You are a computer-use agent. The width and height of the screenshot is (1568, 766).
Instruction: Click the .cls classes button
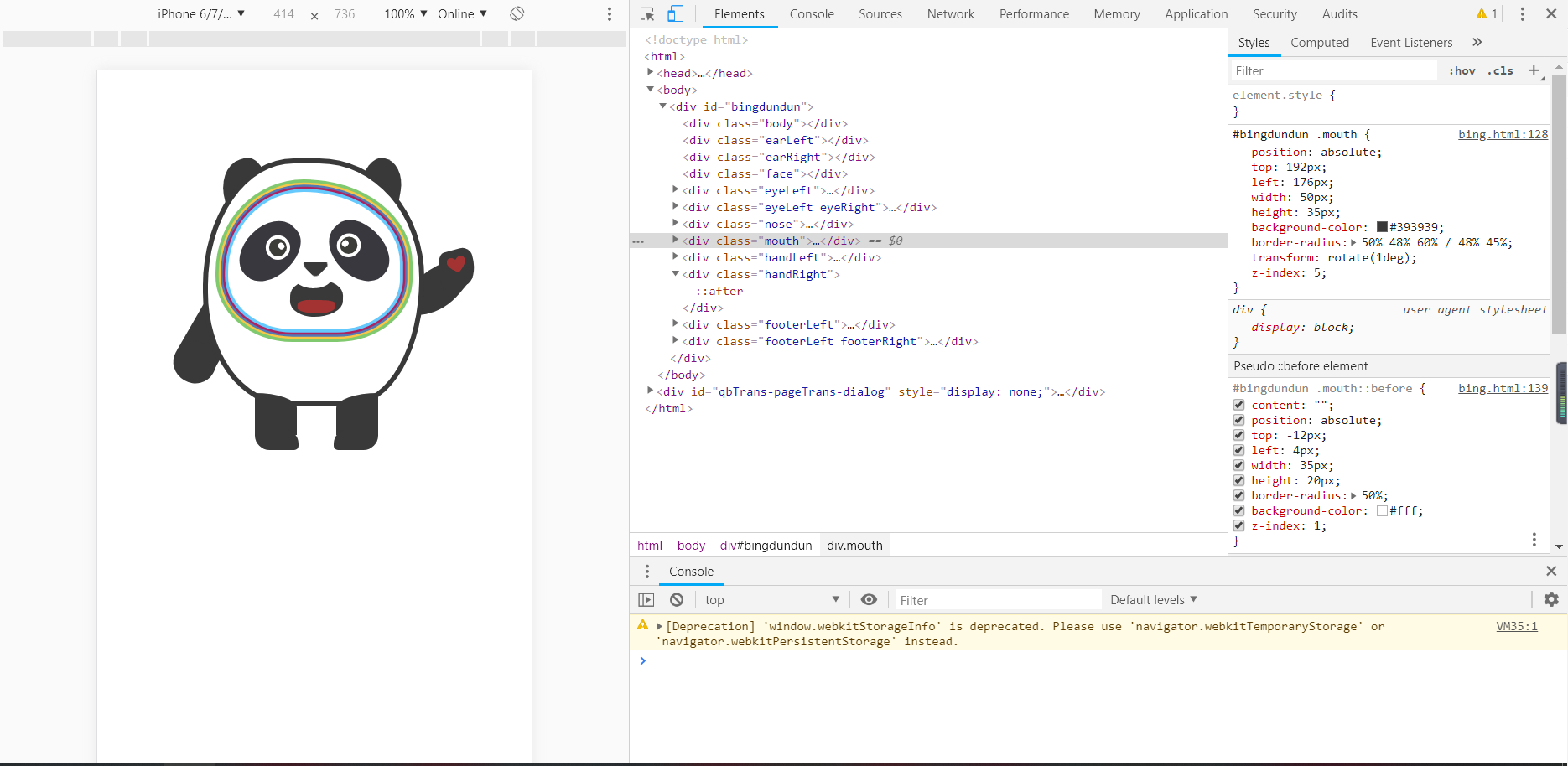pyautogui.click(x=1500, y=71)
